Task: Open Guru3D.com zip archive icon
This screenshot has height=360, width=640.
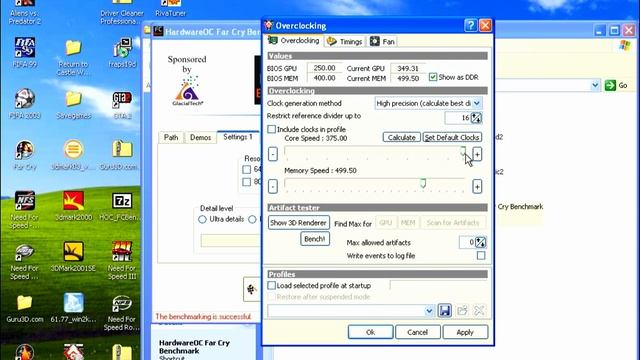Action: pos(122,155)
